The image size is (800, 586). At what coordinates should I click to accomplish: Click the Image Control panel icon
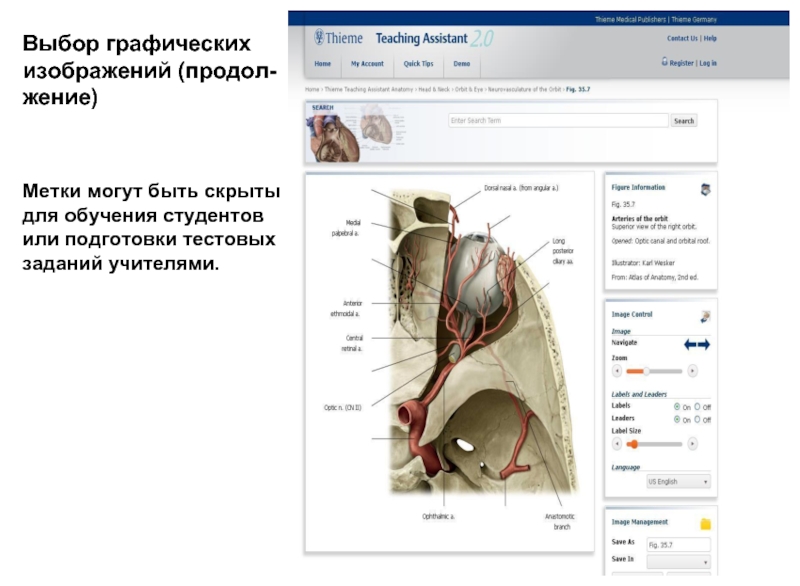pos(705,317)
